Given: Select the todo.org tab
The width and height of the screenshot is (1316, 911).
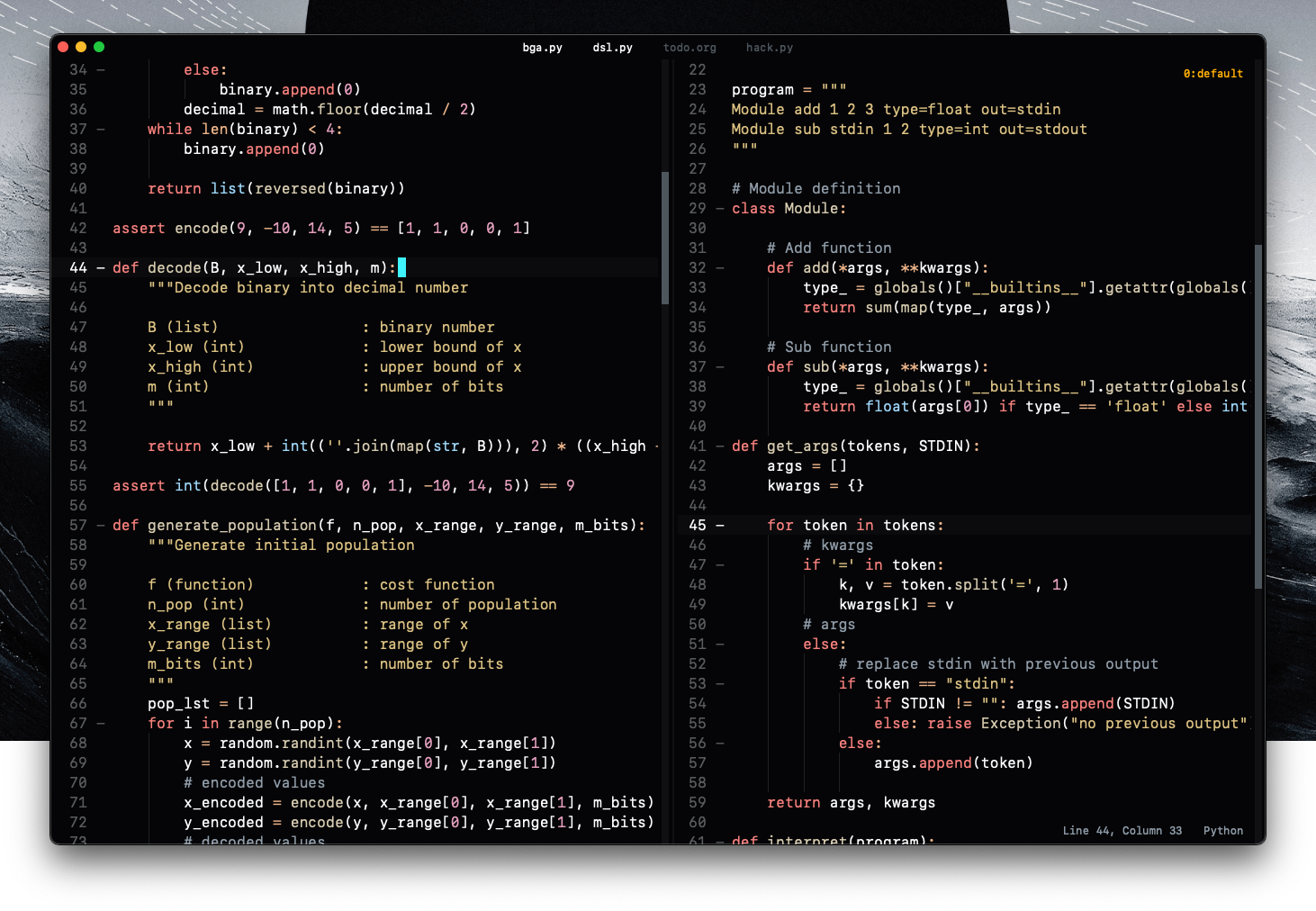Looking at the screenshot, I should [690, 48].
